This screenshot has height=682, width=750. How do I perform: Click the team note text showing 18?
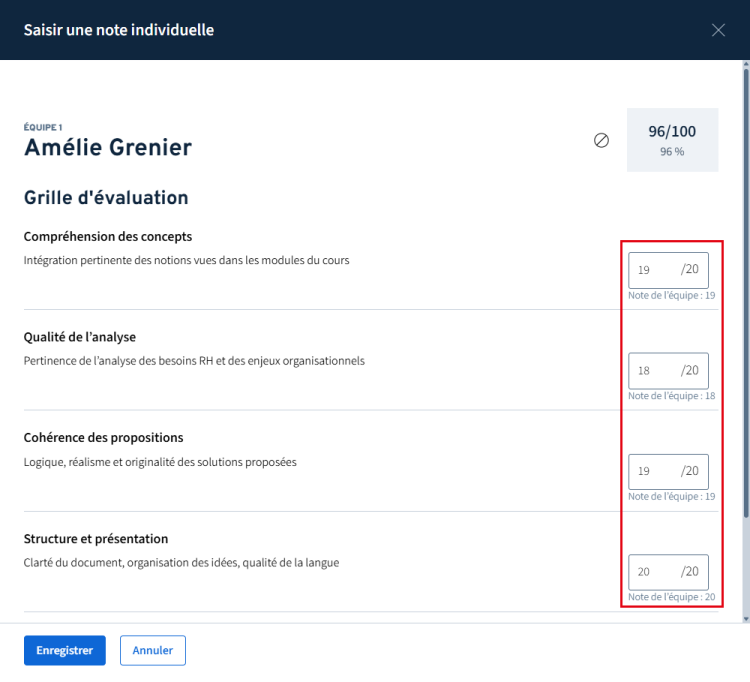click(671, 396)
